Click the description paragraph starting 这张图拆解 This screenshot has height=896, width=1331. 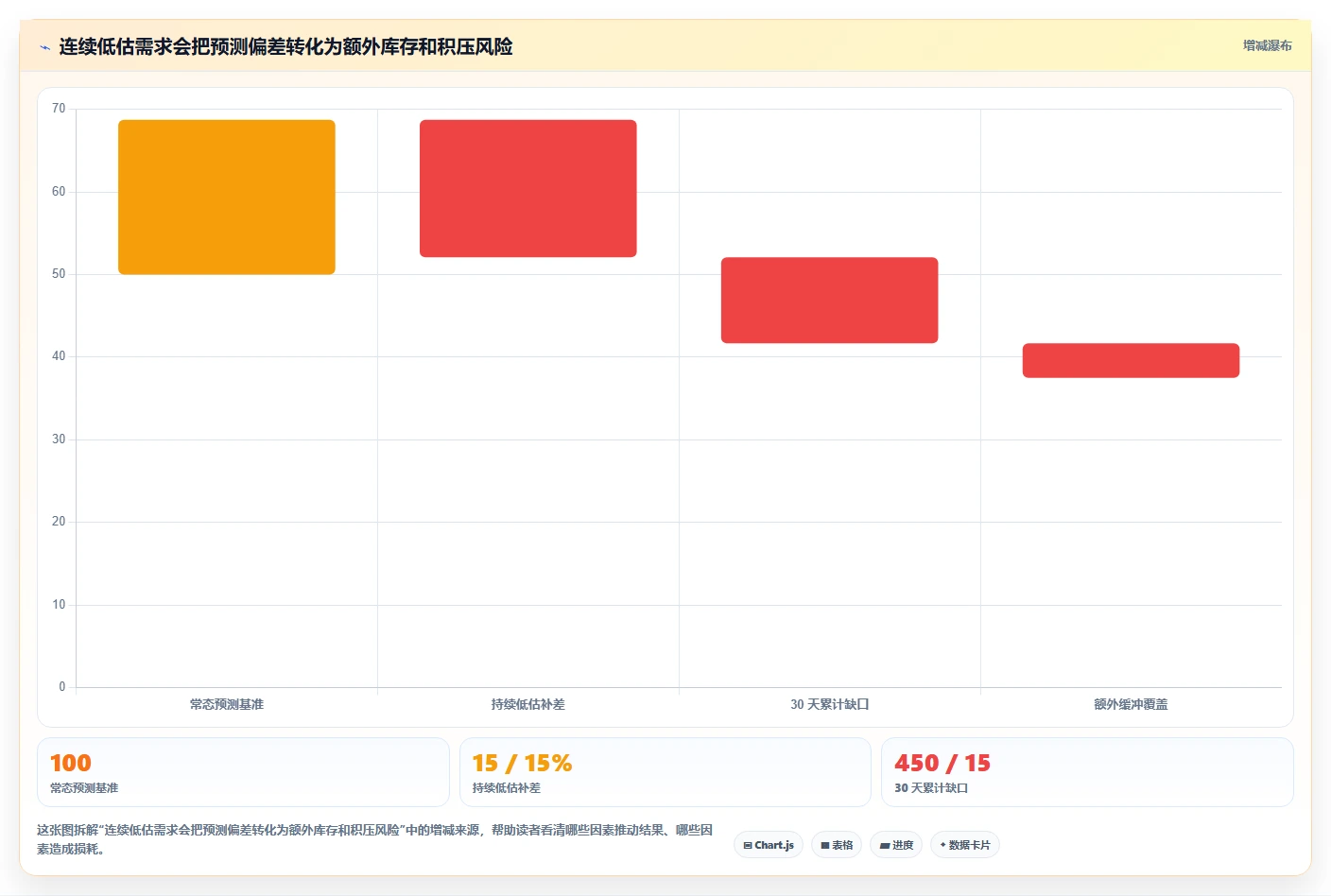point(375,839)
